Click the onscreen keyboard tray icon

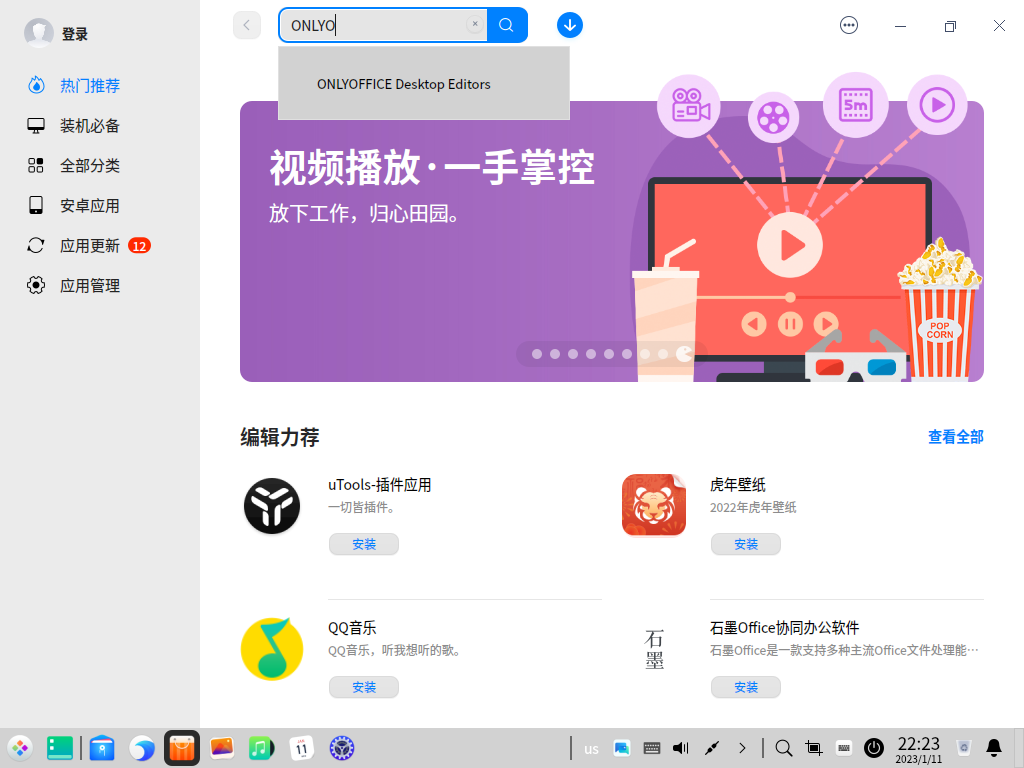point(844,748)
